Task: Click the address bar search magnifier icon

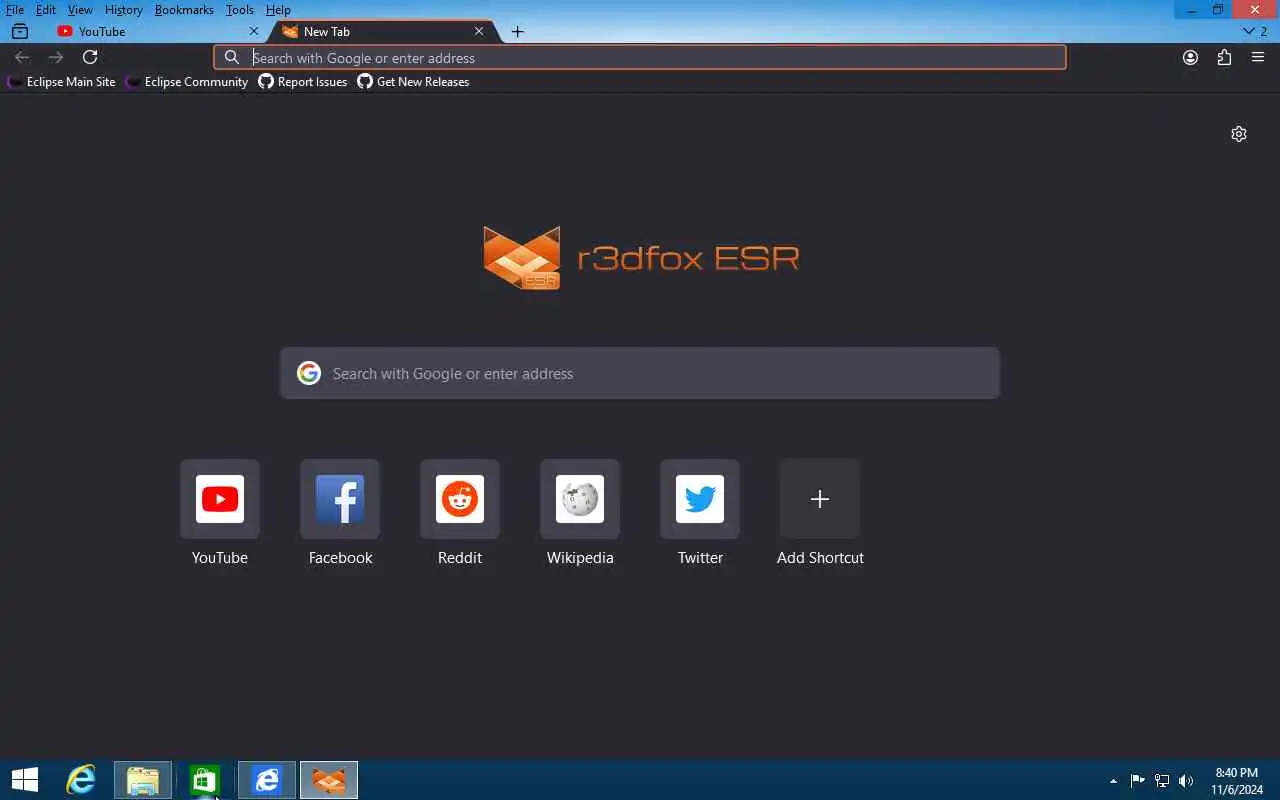Action: (232, 57)
